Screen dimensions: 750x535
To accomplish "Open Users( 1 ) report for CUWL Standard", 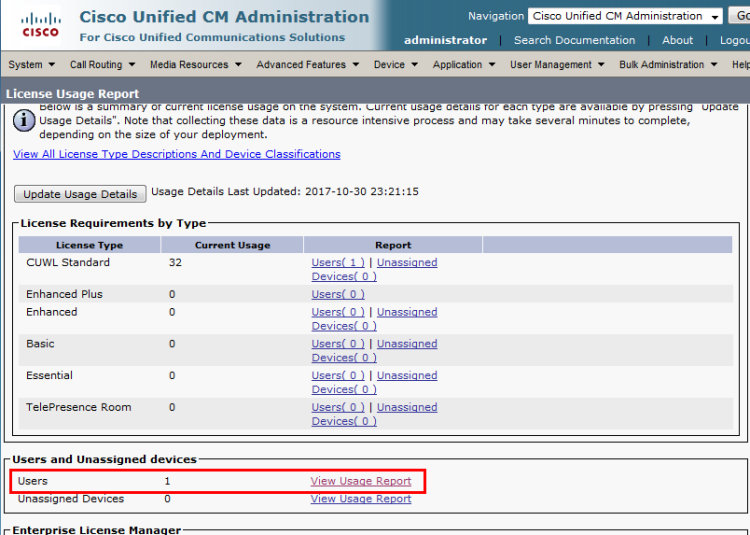I will point(338,262).
